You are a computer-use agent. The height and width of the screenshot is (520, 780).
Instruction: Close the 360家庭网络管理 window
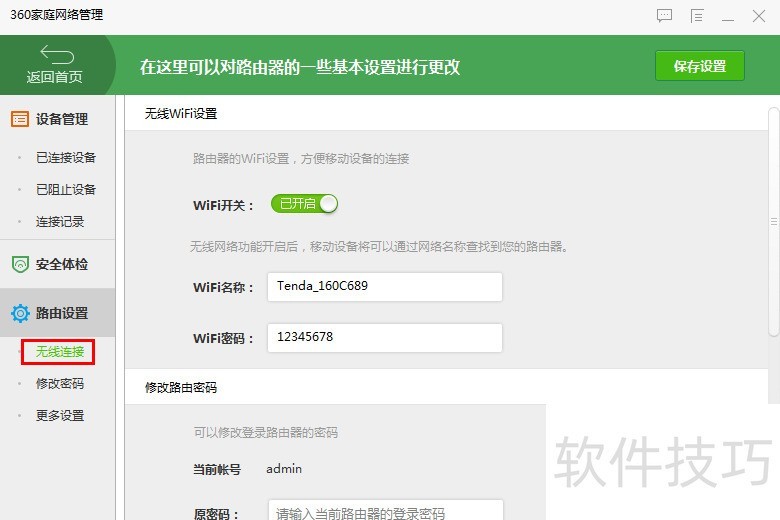tap(759, 16)
